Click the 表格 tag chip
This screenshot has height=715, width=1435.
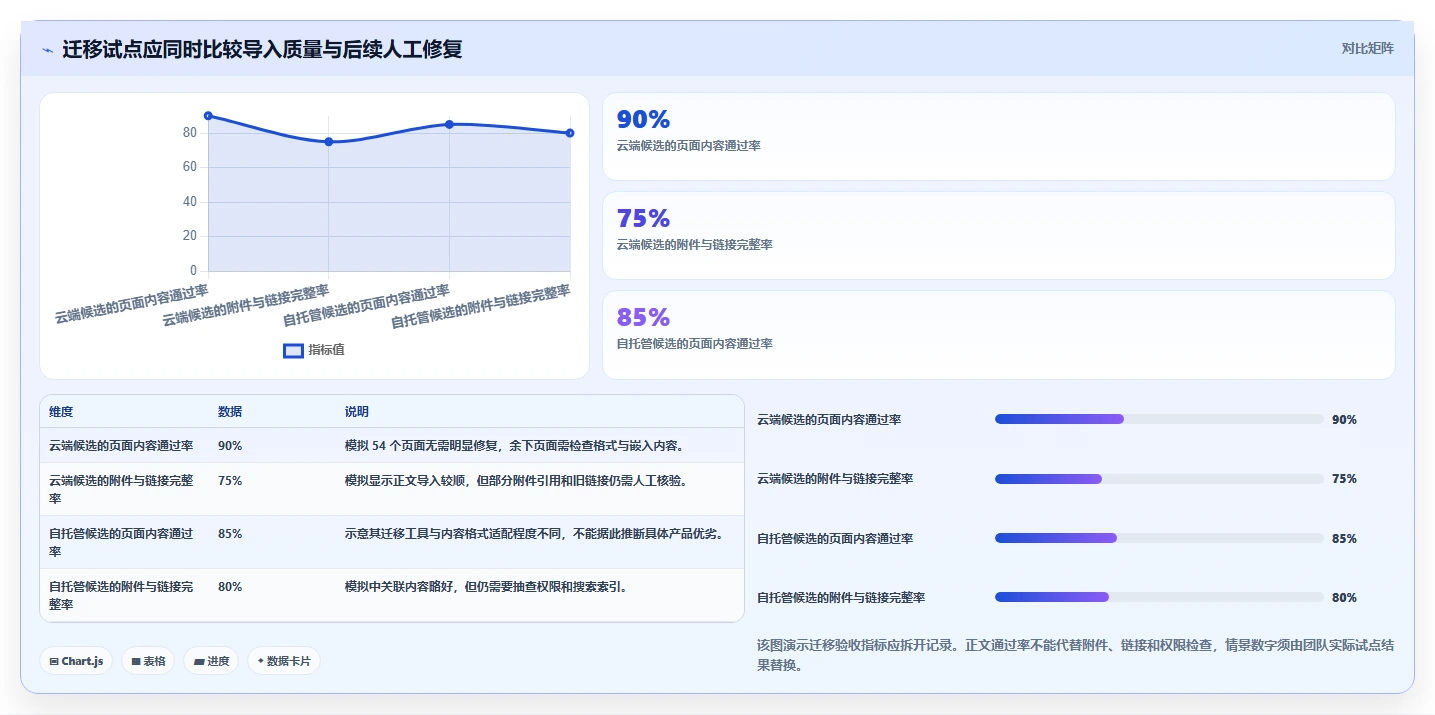pos(148,661)
